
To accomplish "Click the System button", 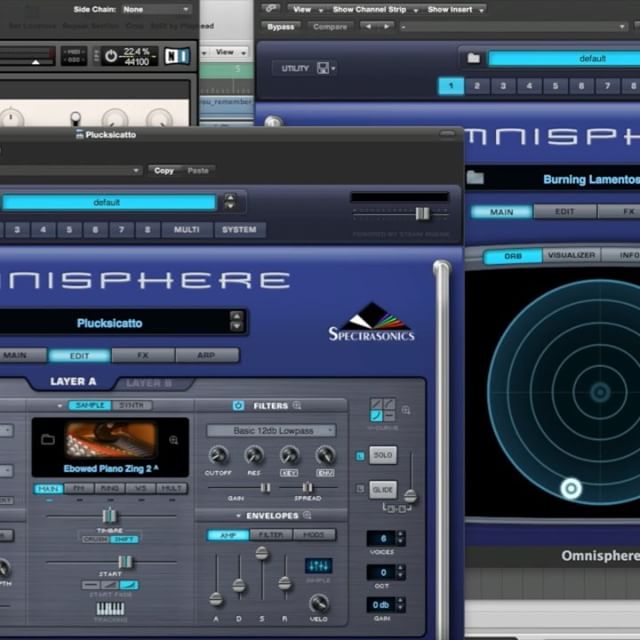I will (x=240, y=229).
